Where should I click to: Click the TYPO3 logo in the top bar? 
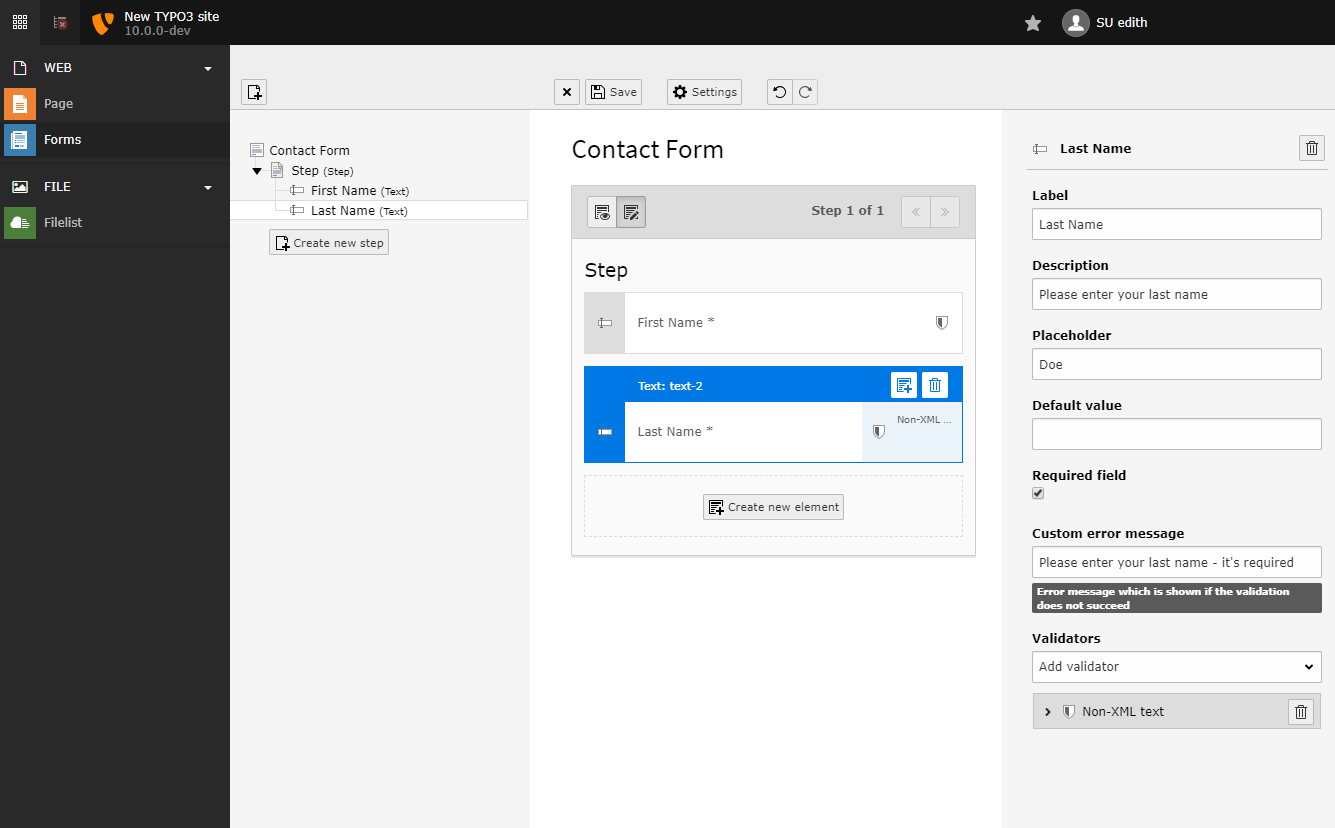point(101,22)
